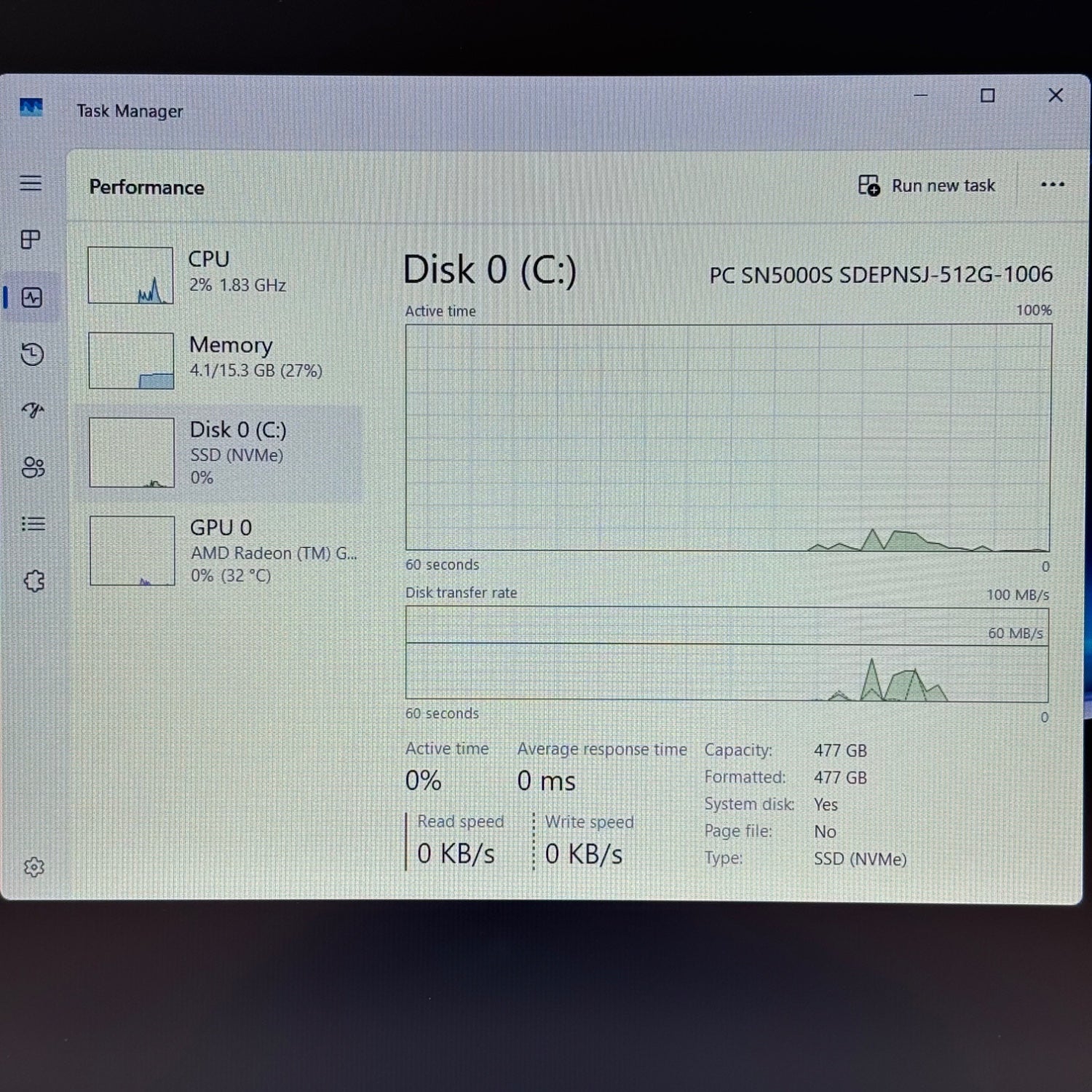
Task: Click the Disk transfer rate graph
Action: (x=727, y=654)
